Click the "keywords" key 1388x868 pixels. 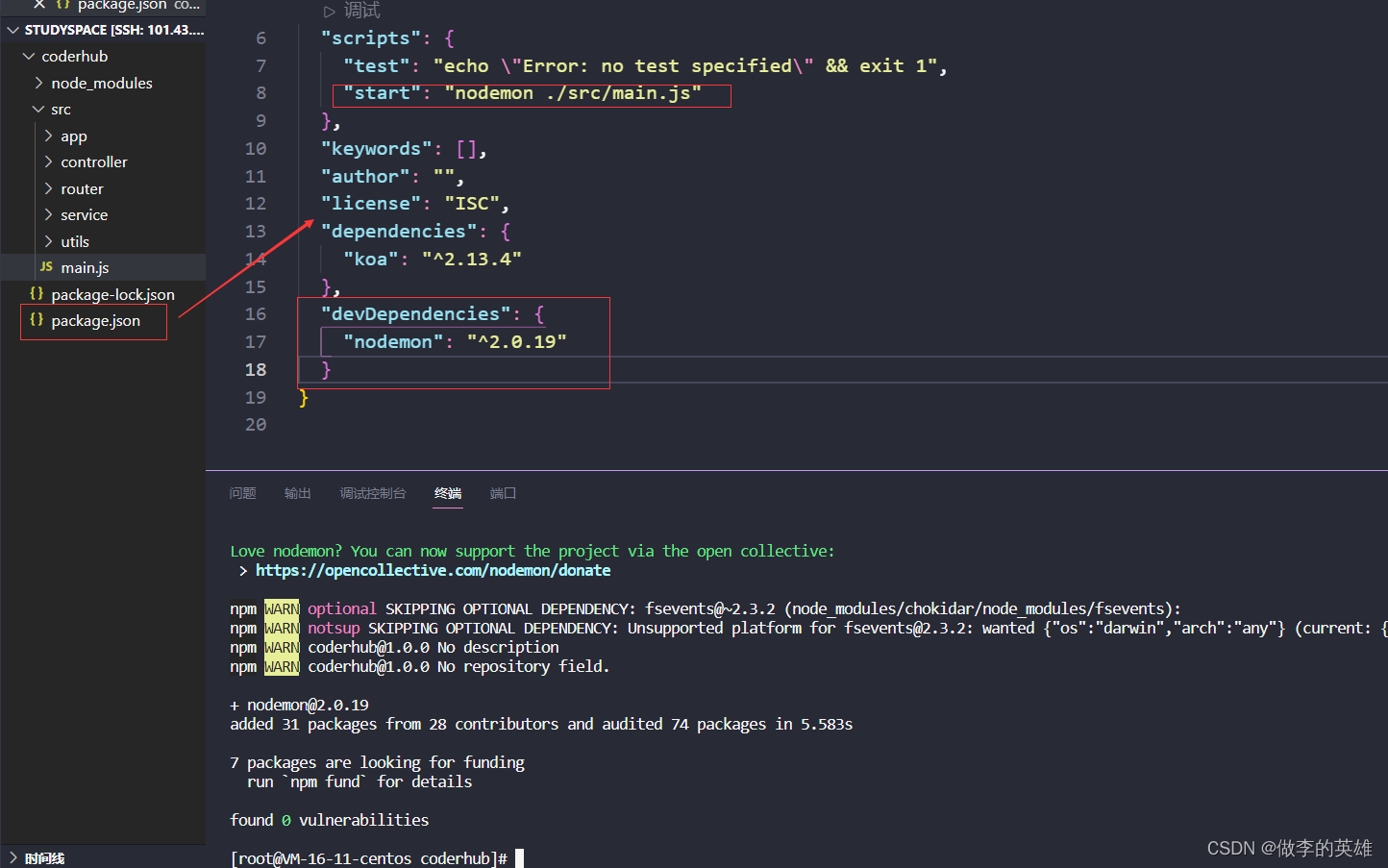pos(377,149)
